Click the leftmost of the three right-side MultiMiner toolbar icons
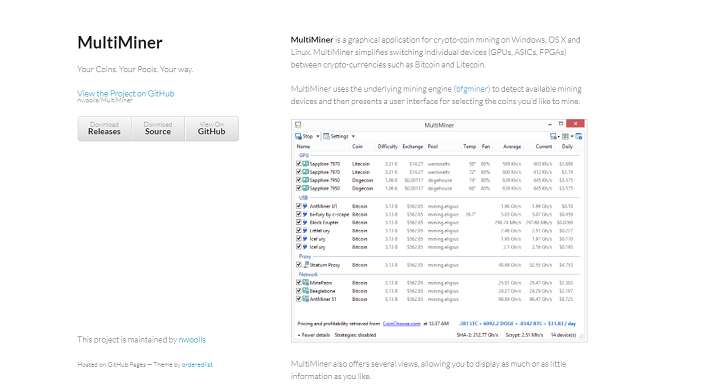The image size is (712, 385). click(x=553, y=136)
